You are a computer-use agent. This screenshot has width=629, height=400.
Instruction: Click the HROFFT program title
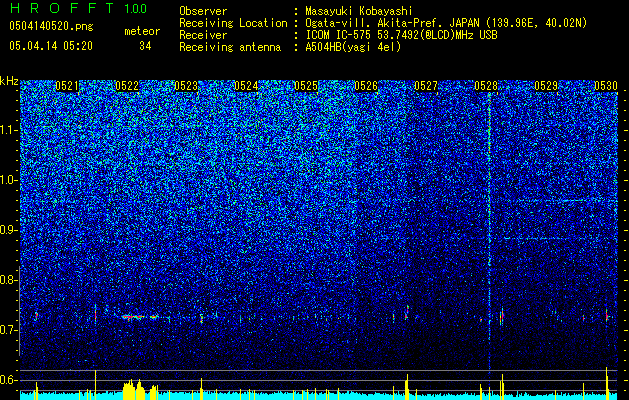point(62,8)
